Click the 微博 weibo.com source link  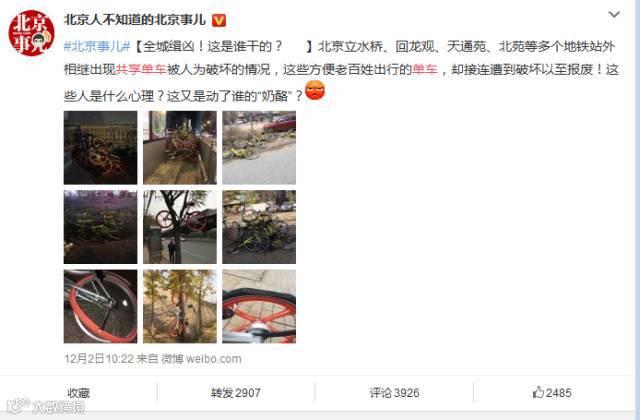coord(201,359)
